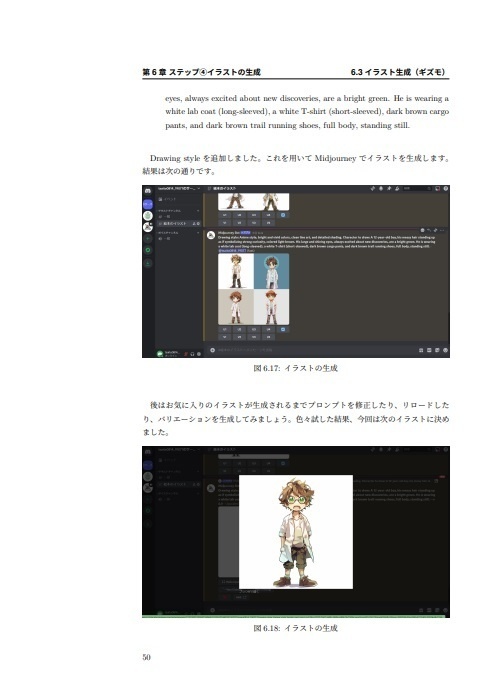The height and width of the screenshot is (694, 488).
Task: Click the blue reroll button below the image grid, Figure 6.17
Action: click(x=283, y=329)
